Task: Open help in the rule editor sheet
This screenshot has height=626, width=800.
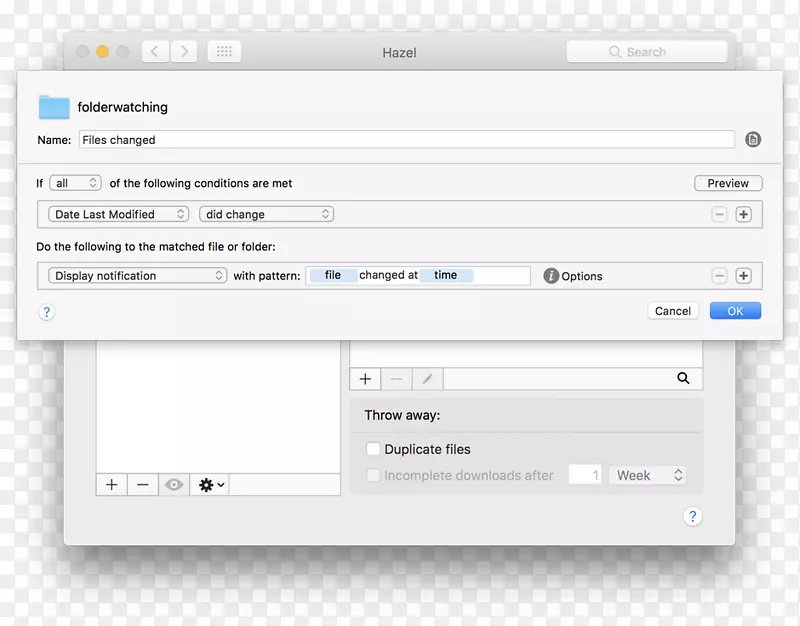Action: (46, 312)
